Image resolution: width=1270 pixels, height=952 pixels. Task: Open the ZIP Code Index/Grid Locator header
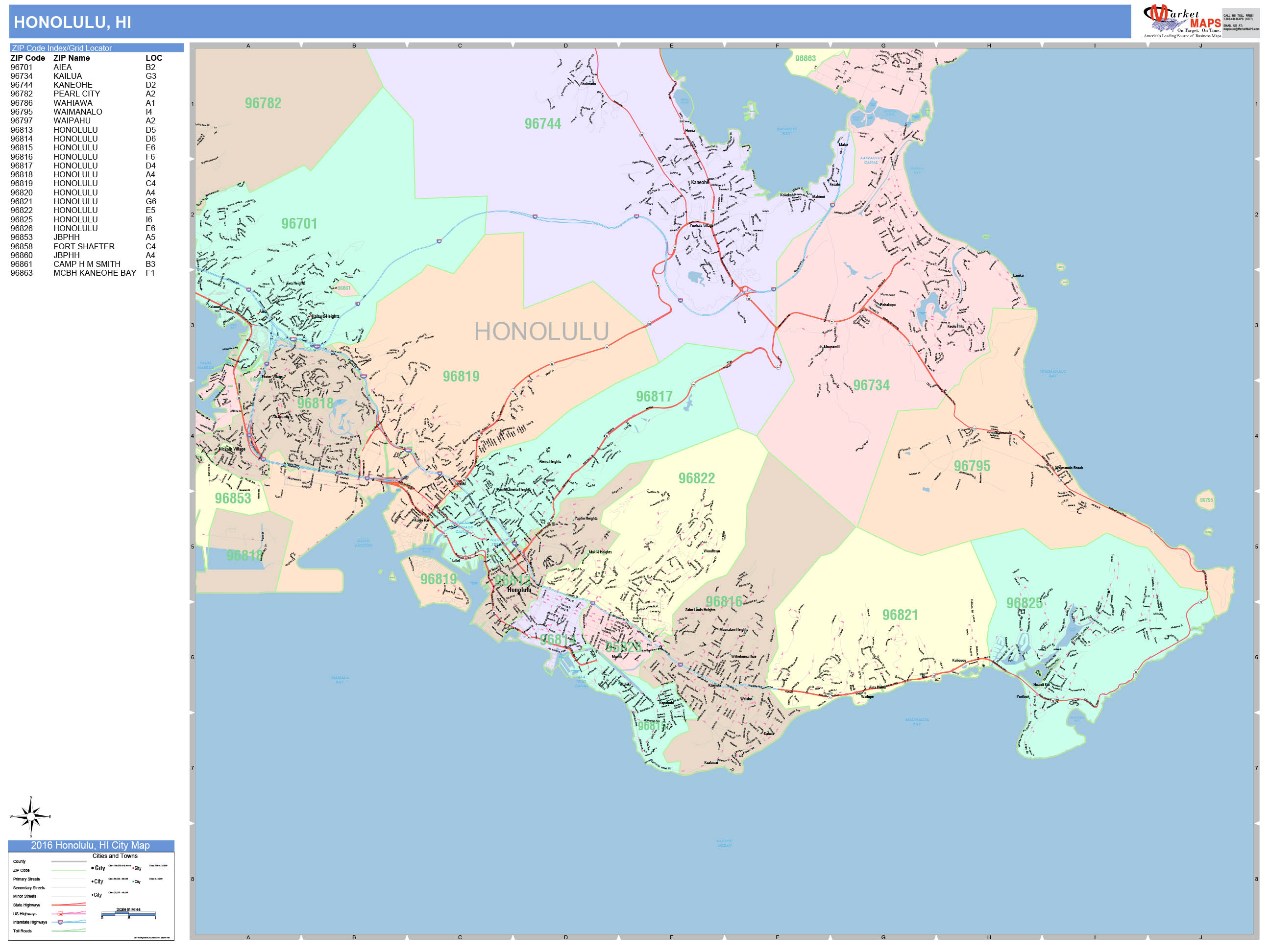point(61,48)
